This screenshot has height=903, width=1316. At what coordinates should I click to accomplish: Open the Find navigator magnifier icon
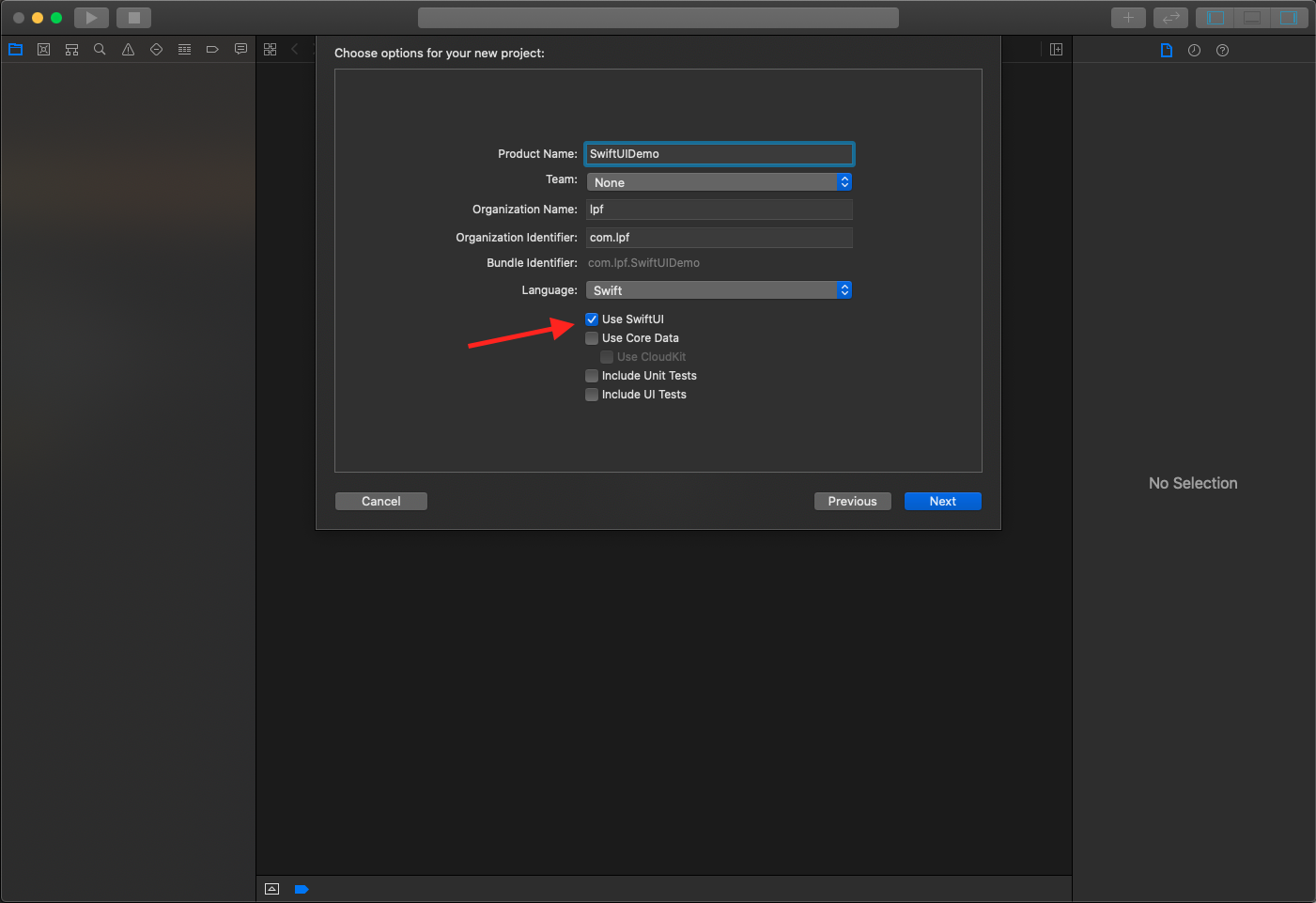point(100,50)
